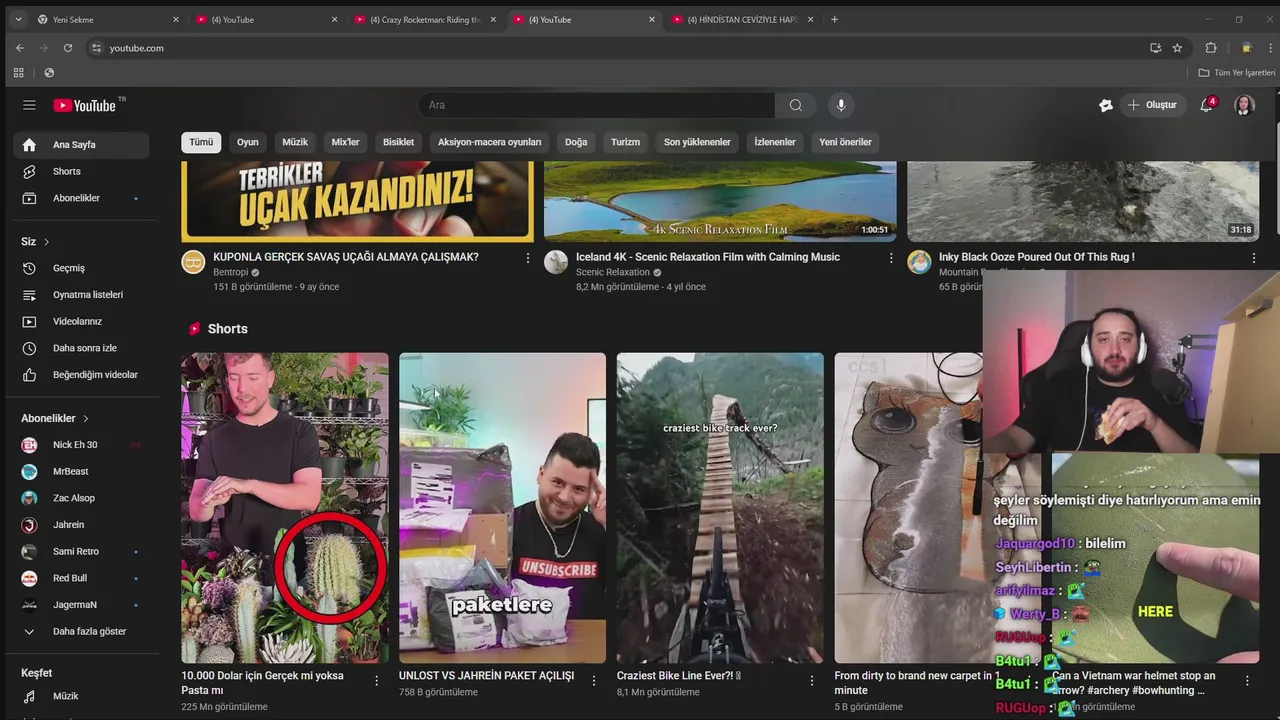The width and height of the screenshot is (1280, 720).
Task: Select the Oyun filter chip
Action: click(x=248, y=142)
